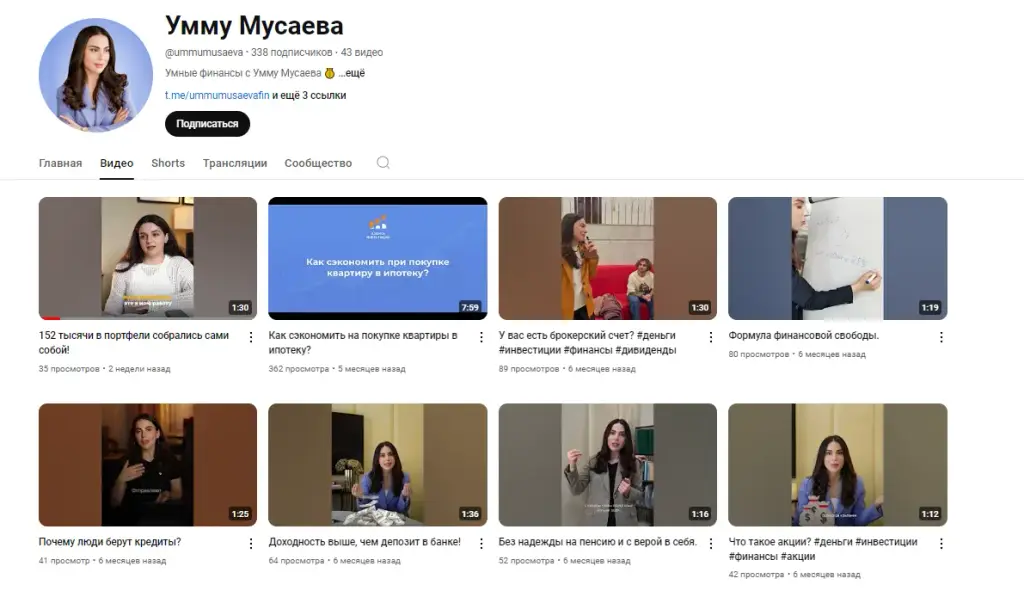Viewport: 1024px width, 597px height.
Task: Click the channel name 'Умму Мусаева'
Action: (x=254, y=25)
